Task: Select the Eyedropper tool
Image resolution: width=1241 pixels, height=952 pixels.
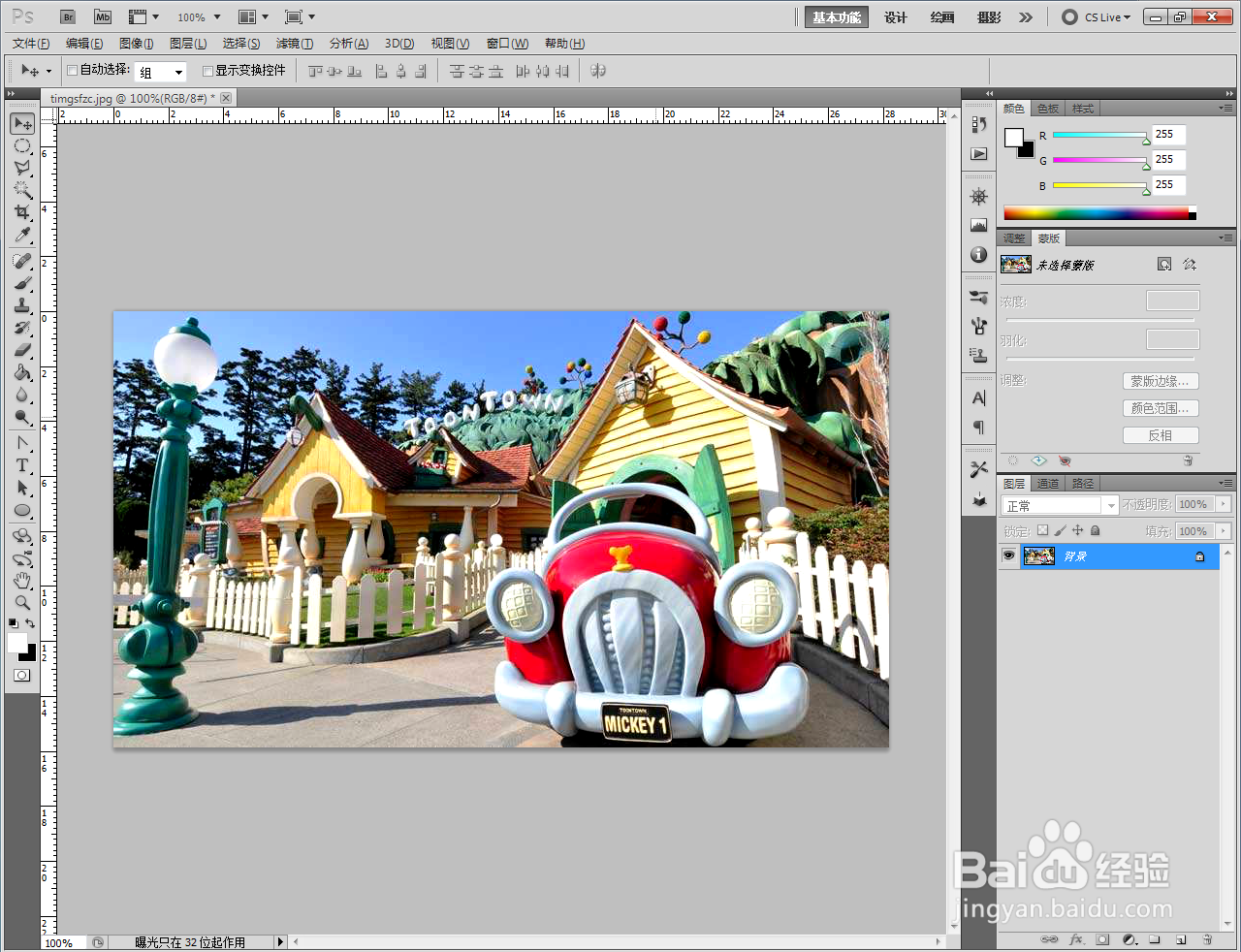Action: click(x=22, y=235)
